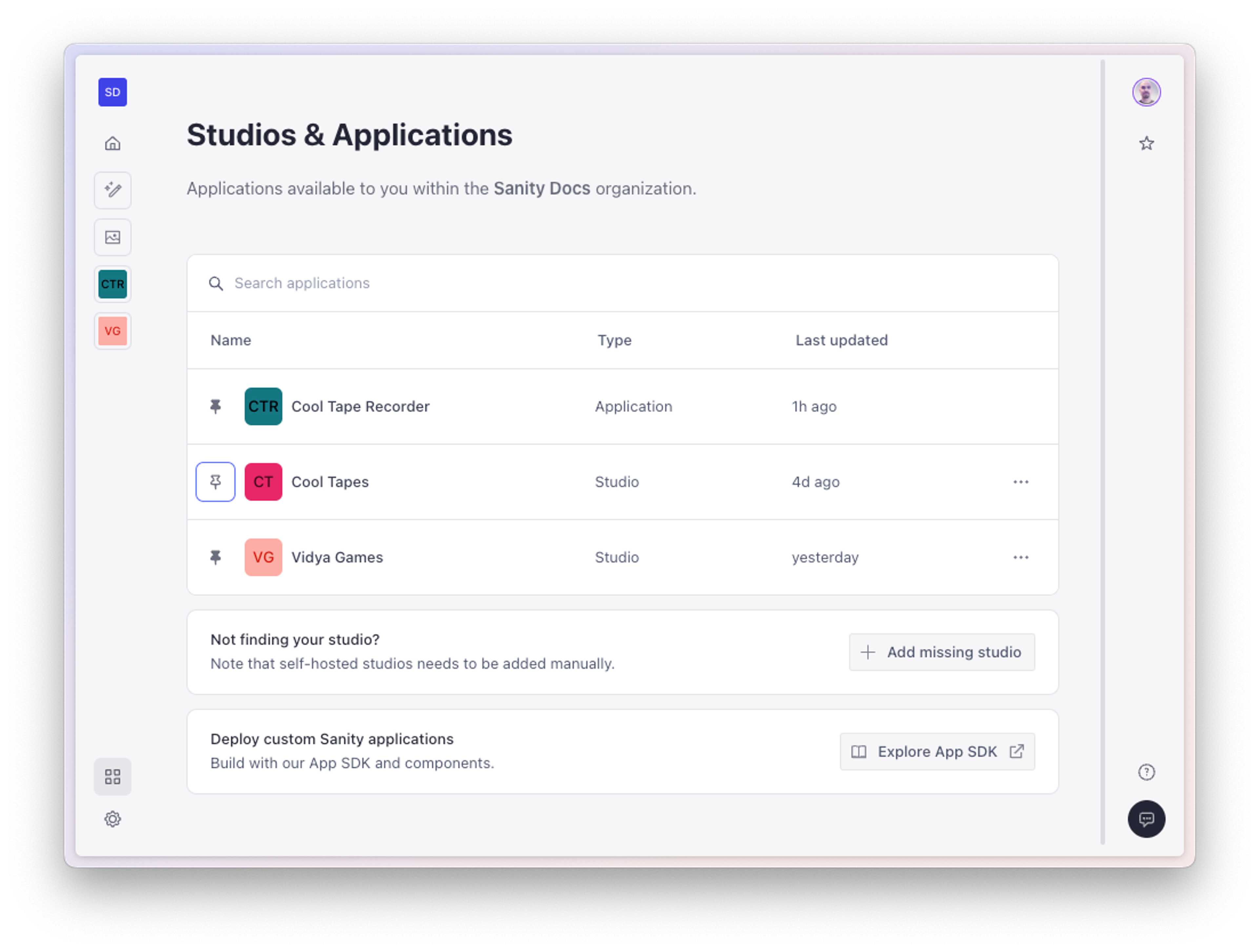Click Add missing studio button
1259x952 pixels.
pos(941,652)
